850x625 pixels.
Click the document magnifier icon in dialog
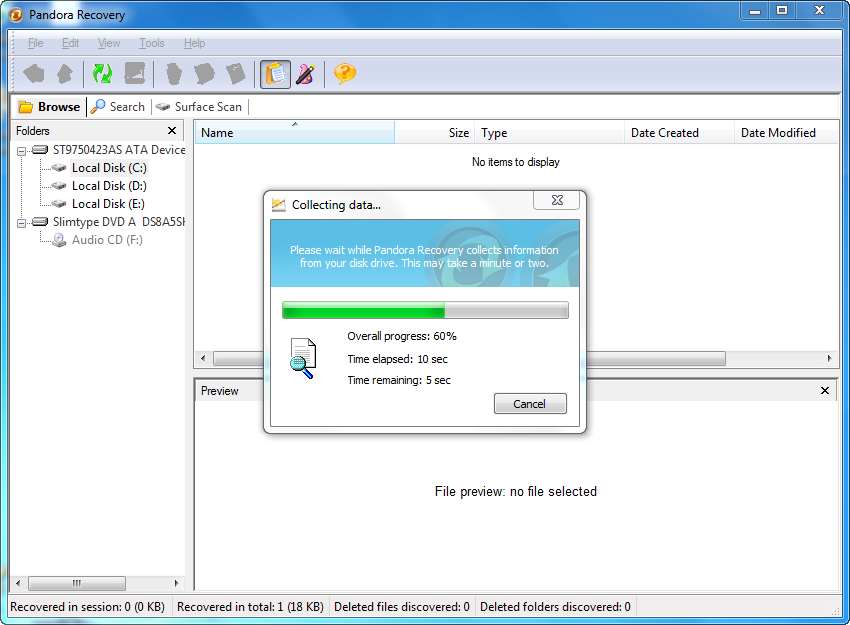tap(302, 358)
